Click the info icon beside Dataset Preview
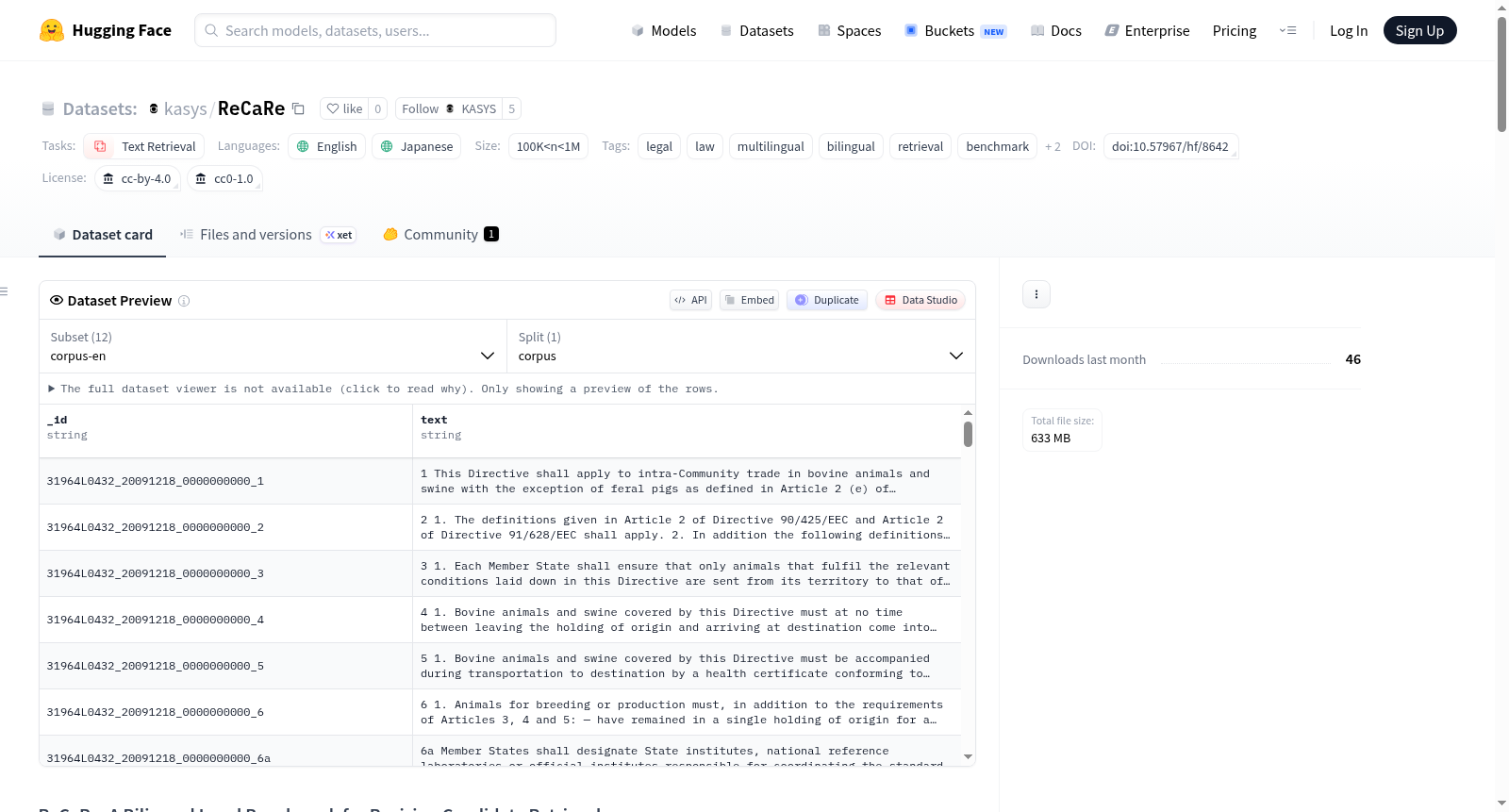The image size is (1509, 812). click(184, 301)
